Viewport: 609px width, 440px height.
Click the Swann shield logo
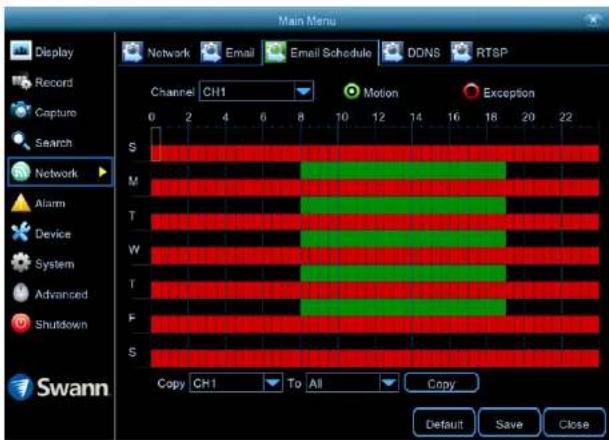click(20, 387)
